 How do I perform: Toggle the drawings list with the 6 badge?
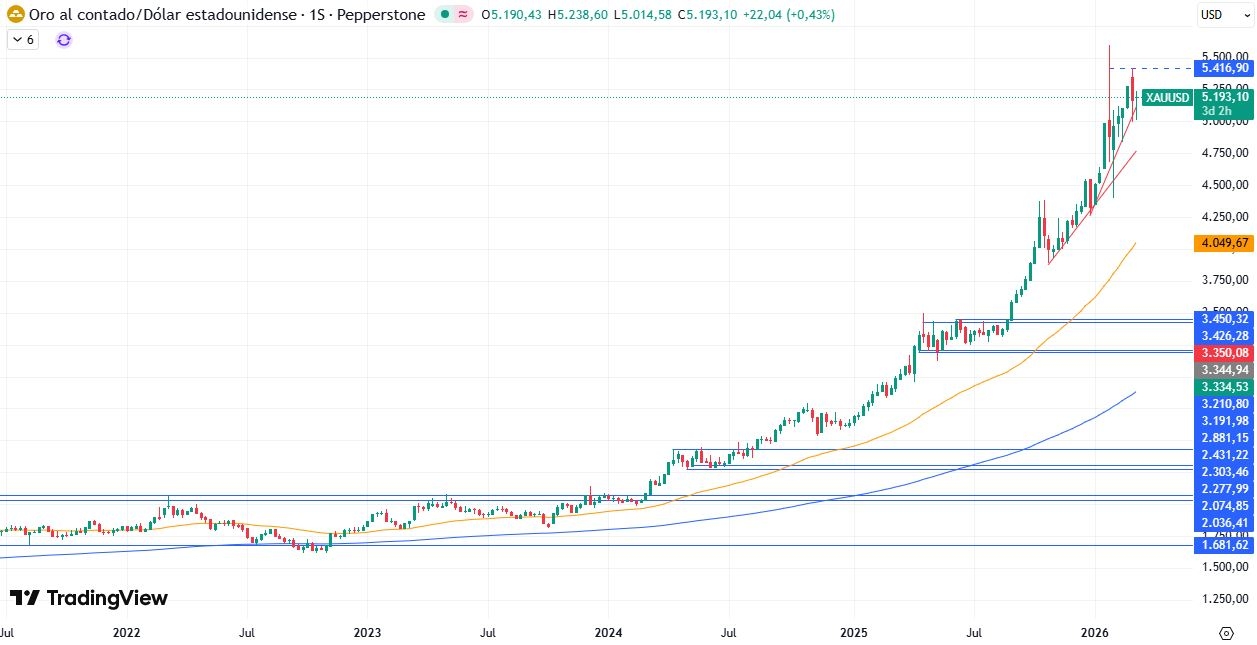[x=24, y=40]
